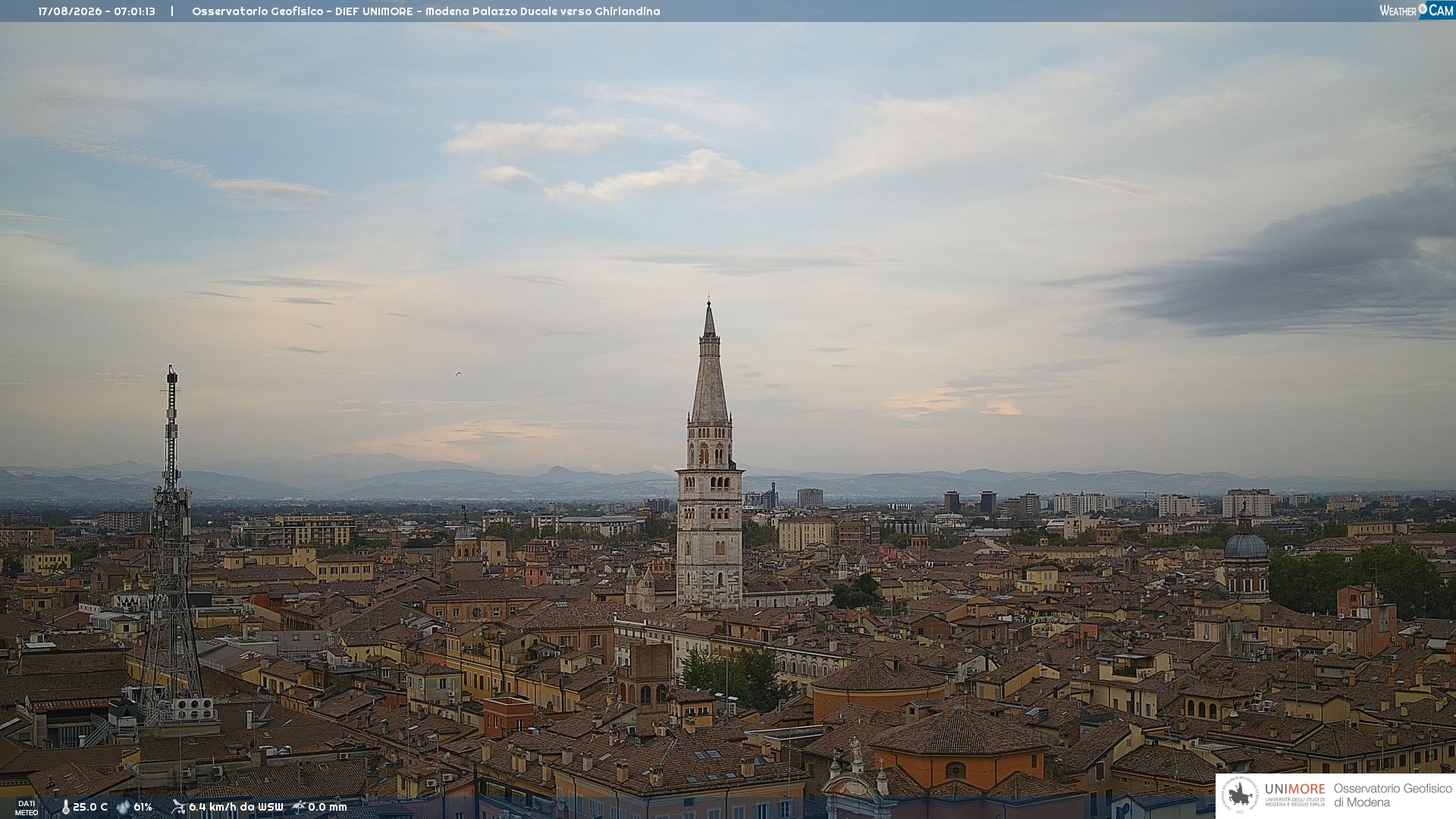The width and height of the screenshot is (1456, 819).
Task: Click the Osservatorio Geofisico title text
Action: click(257, 11)
